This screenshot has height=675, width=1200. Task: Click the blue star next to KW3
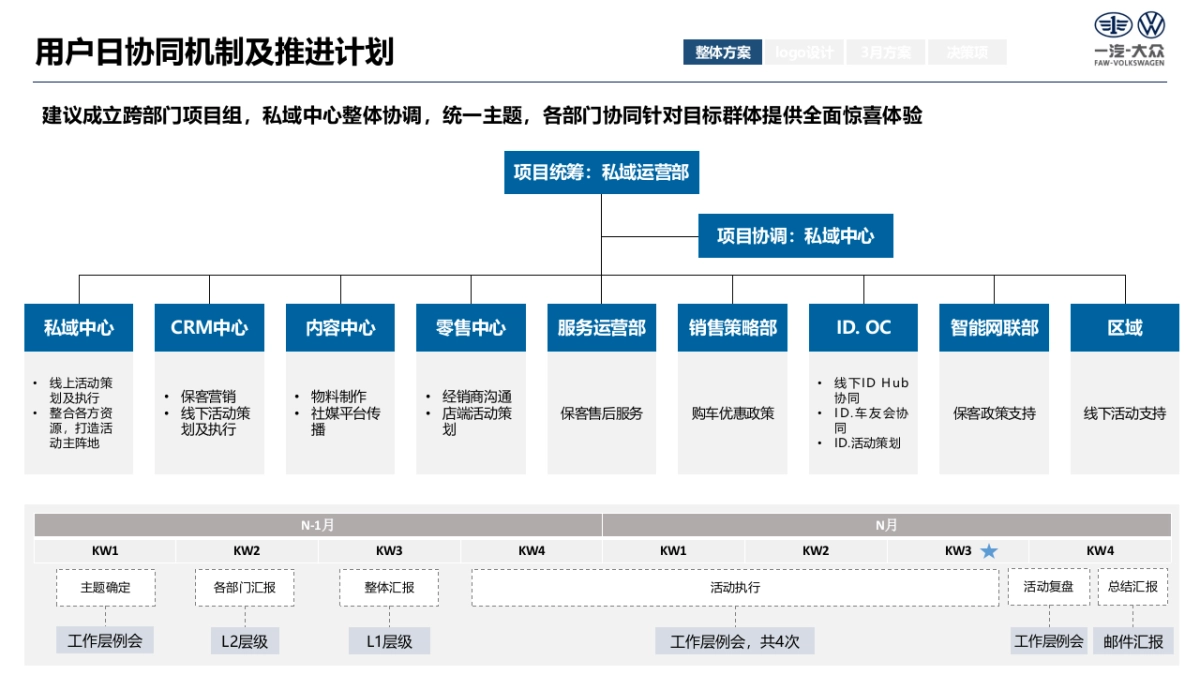(x=987, y=548)
